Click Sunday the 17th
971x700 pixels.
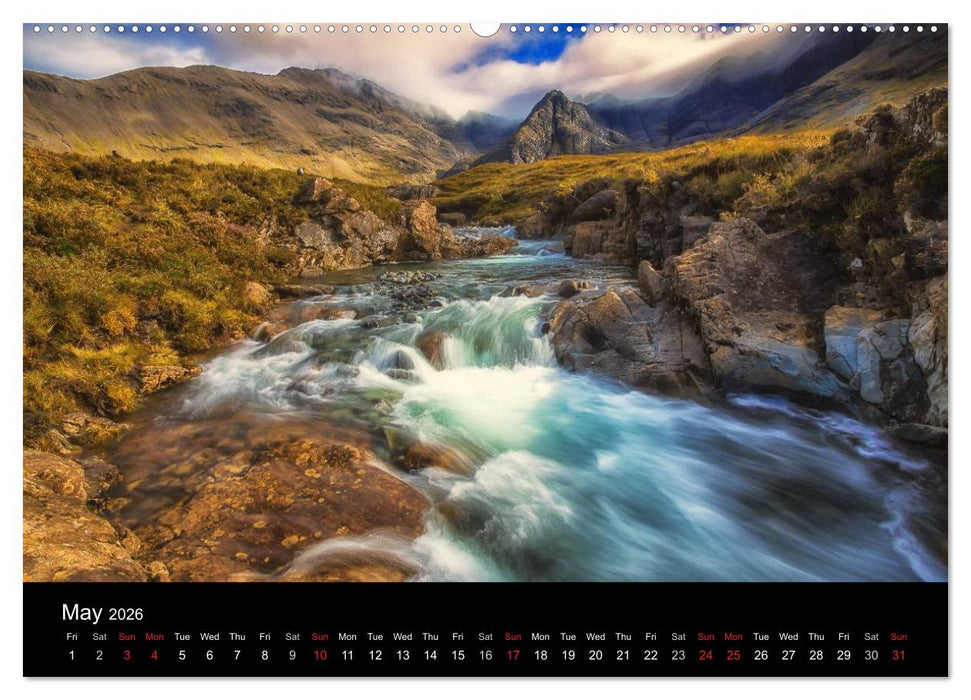pyautogui.click(x=513, y=653)
